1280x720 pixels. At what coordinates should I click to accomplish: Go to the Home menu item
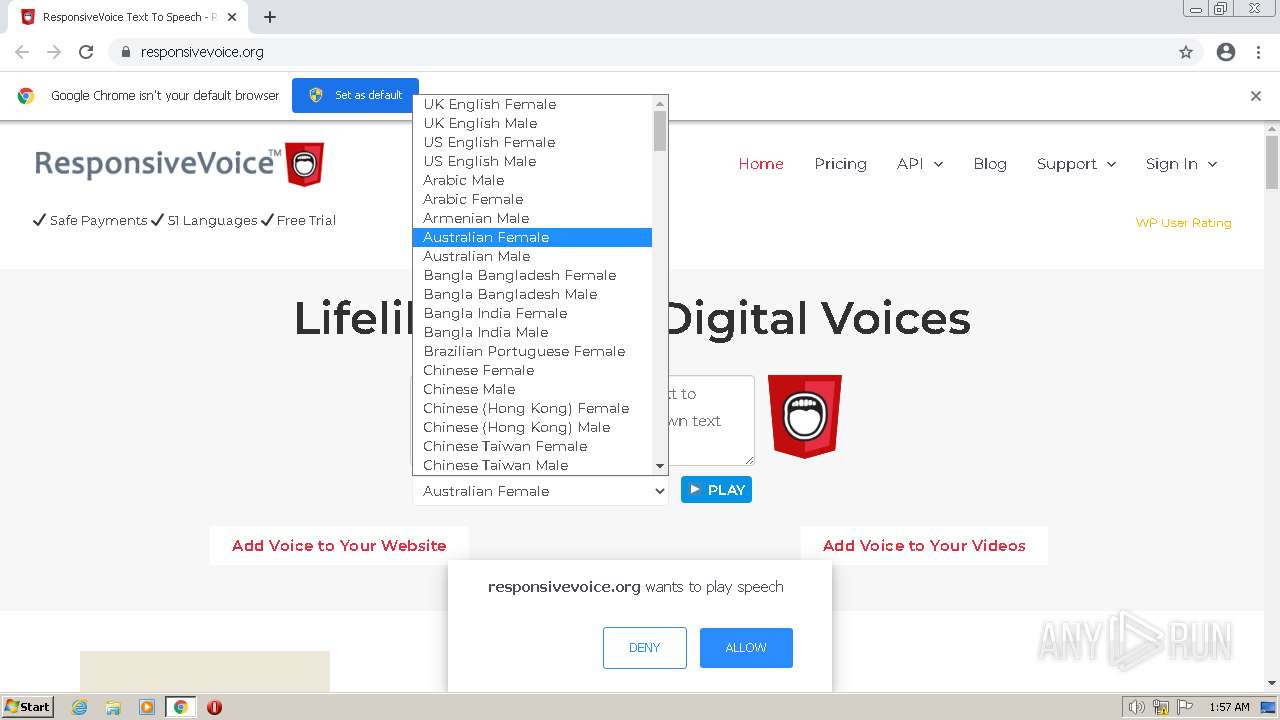tap(761, 164)
